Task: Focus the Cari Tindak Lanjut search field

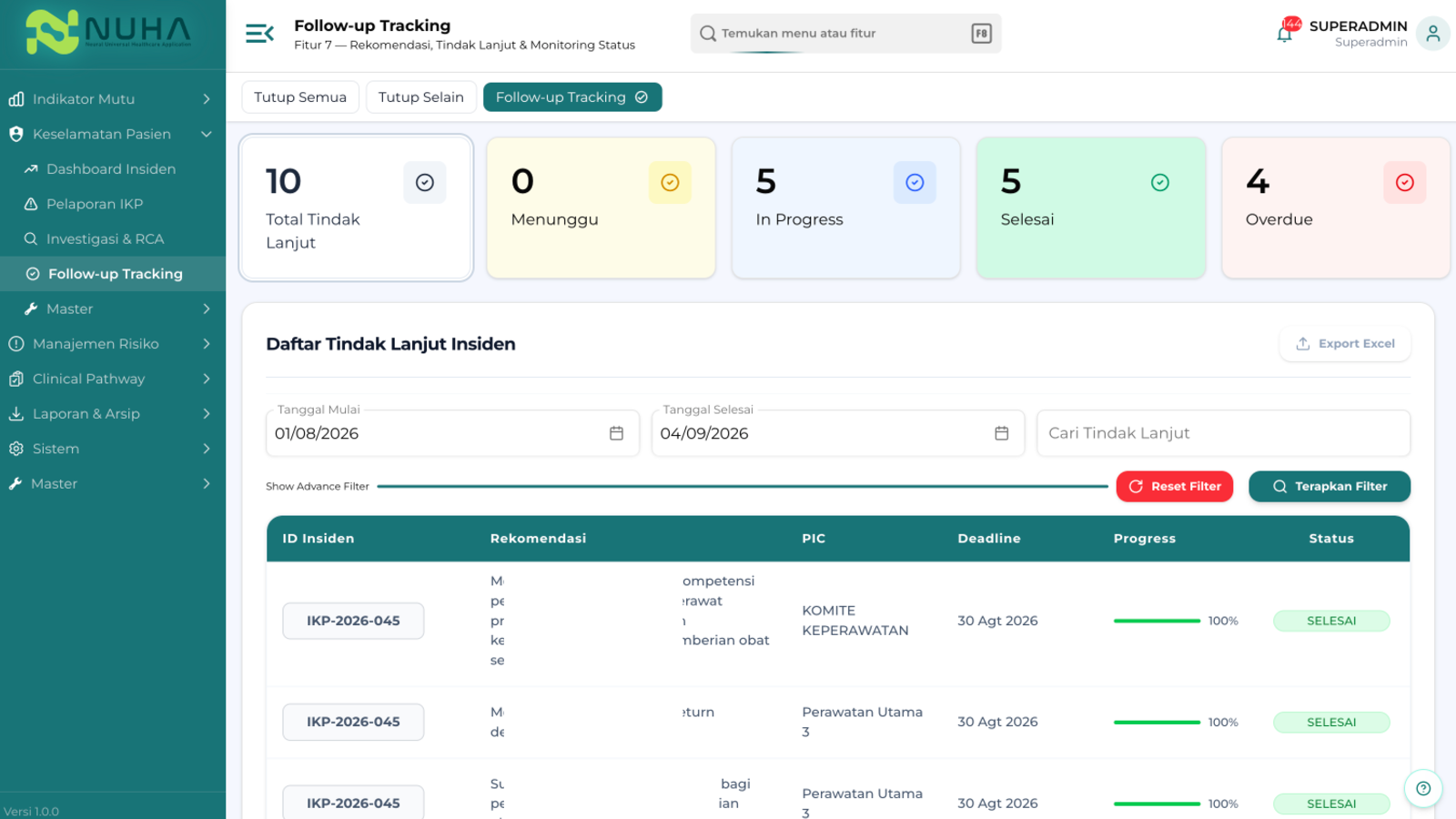Action: coord(1223,433)
